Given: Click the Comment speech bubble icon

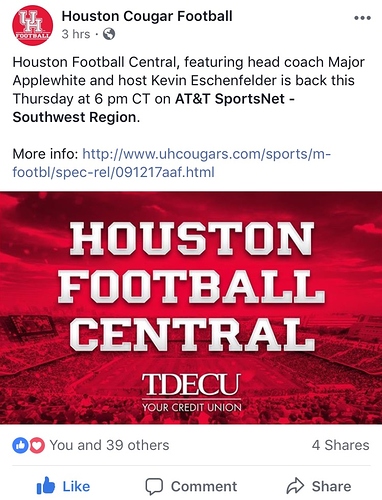Looking at the screenshot, I should pos(154,487).
